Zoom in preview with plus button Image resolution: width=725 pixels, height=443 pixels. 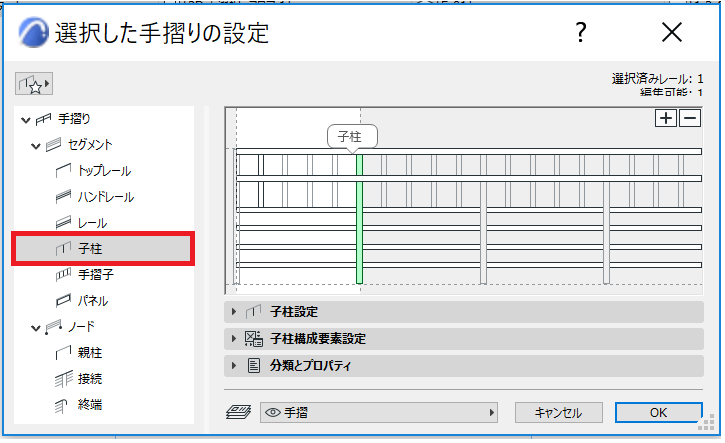tap(666, 118)
